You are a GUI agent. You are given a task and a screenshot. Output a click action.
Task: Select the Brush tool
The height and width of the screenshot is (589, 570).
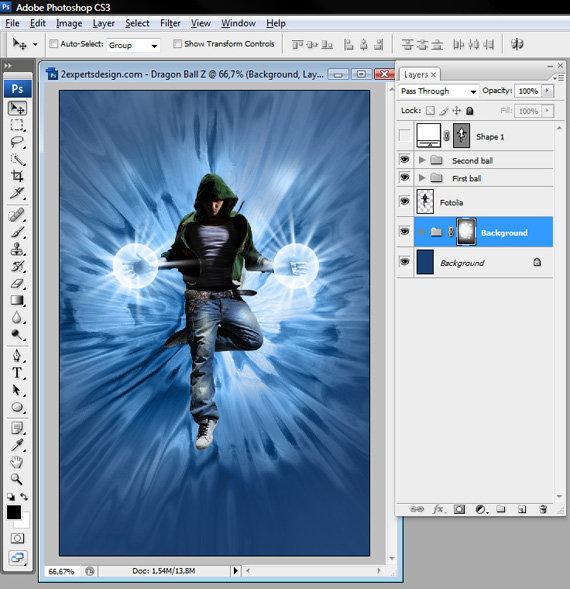pos(17,232)
